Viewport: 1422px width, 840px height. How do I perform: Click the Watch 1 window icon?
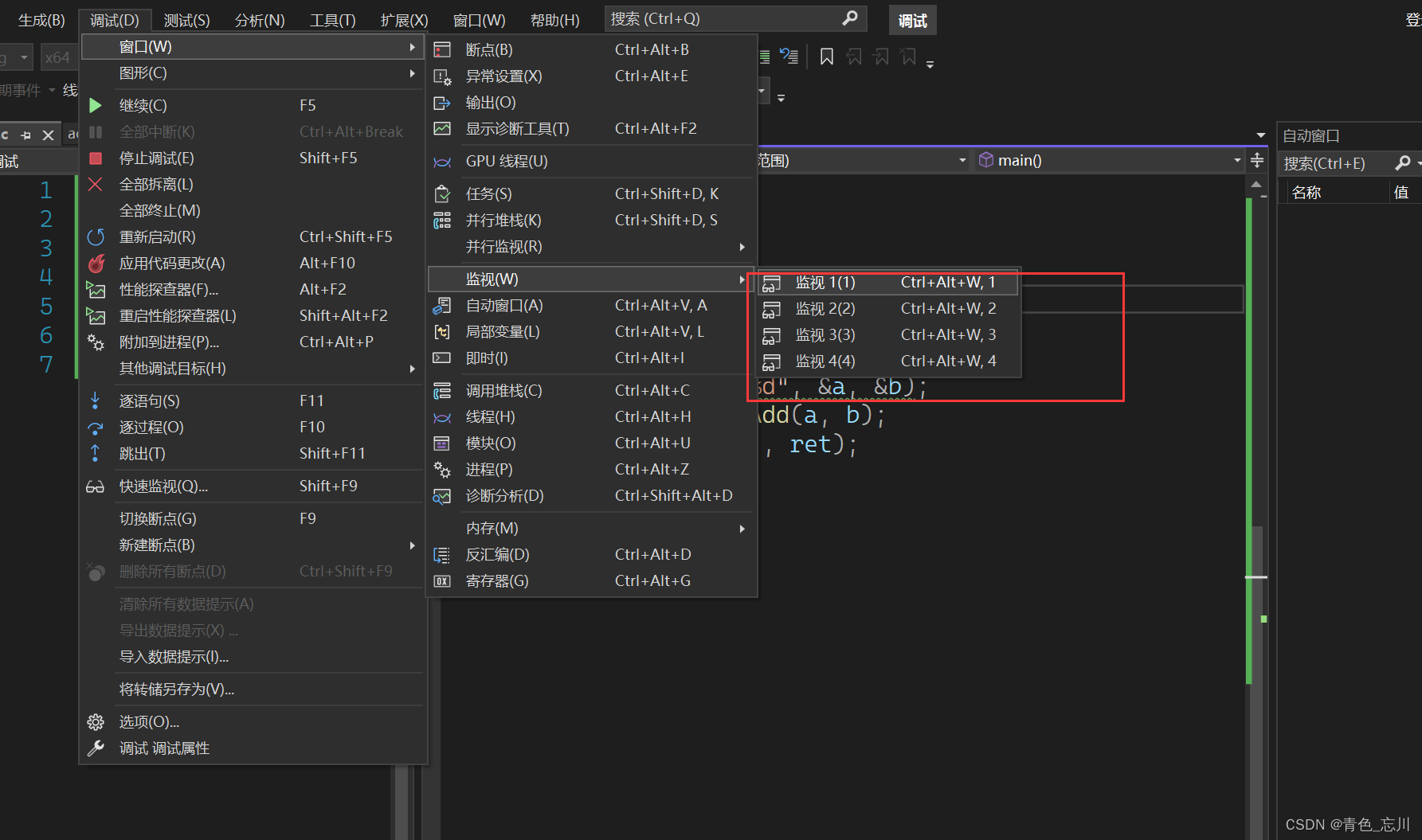pyautogui.click(x=771, y=283)
